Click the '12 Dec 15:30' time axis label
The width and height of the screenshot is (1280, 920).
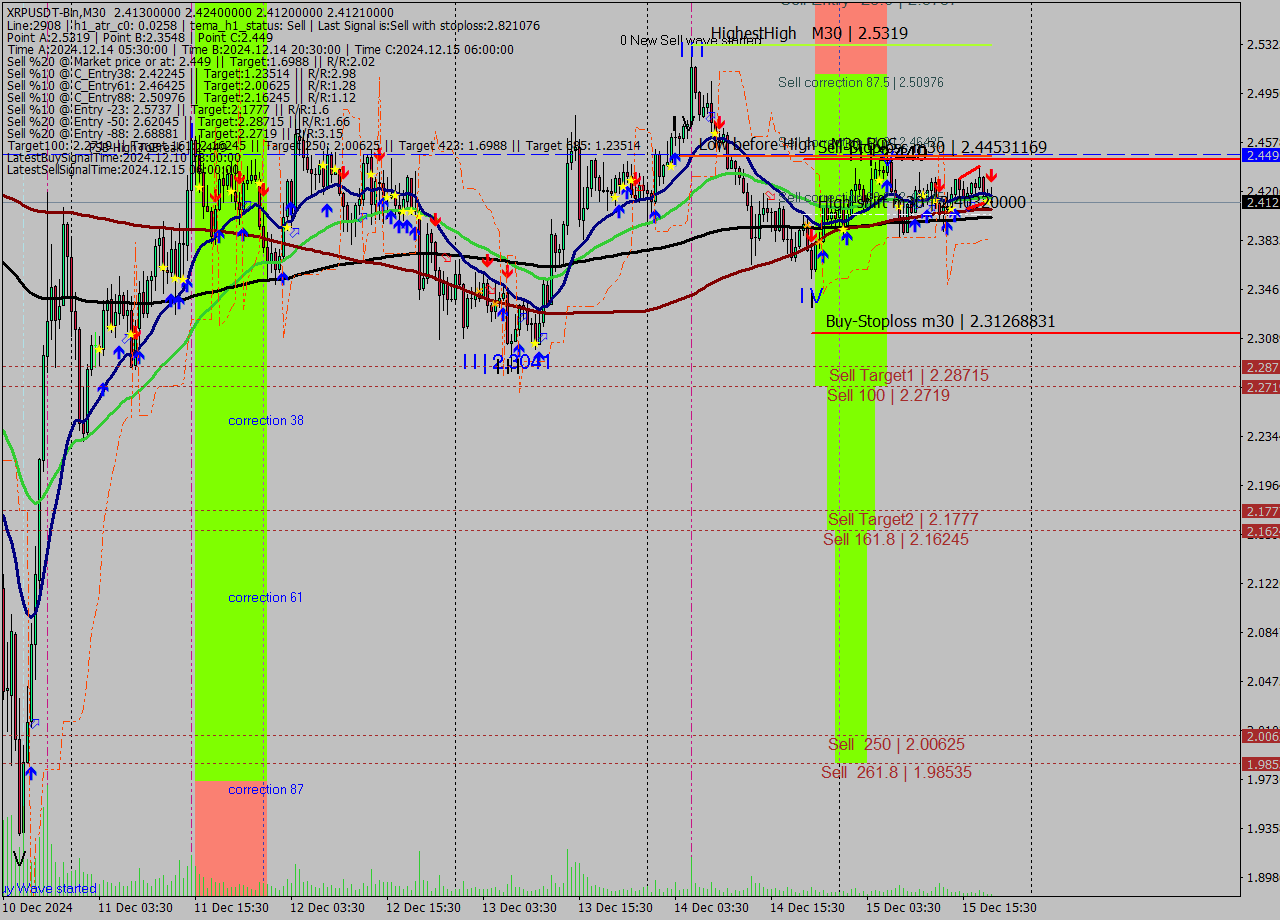pos(423,908)
